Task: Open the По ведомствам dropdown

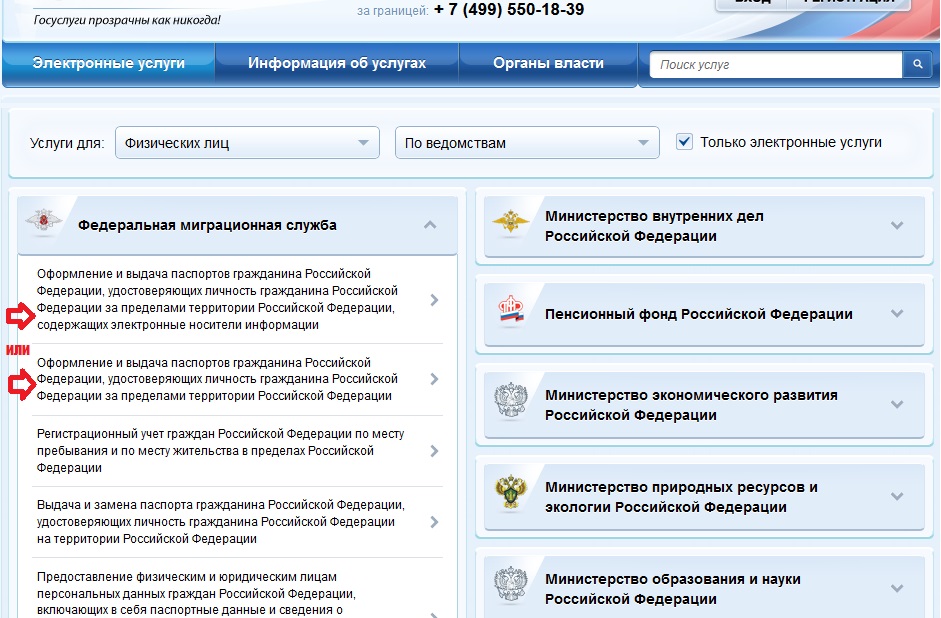Action: point(527,143)
